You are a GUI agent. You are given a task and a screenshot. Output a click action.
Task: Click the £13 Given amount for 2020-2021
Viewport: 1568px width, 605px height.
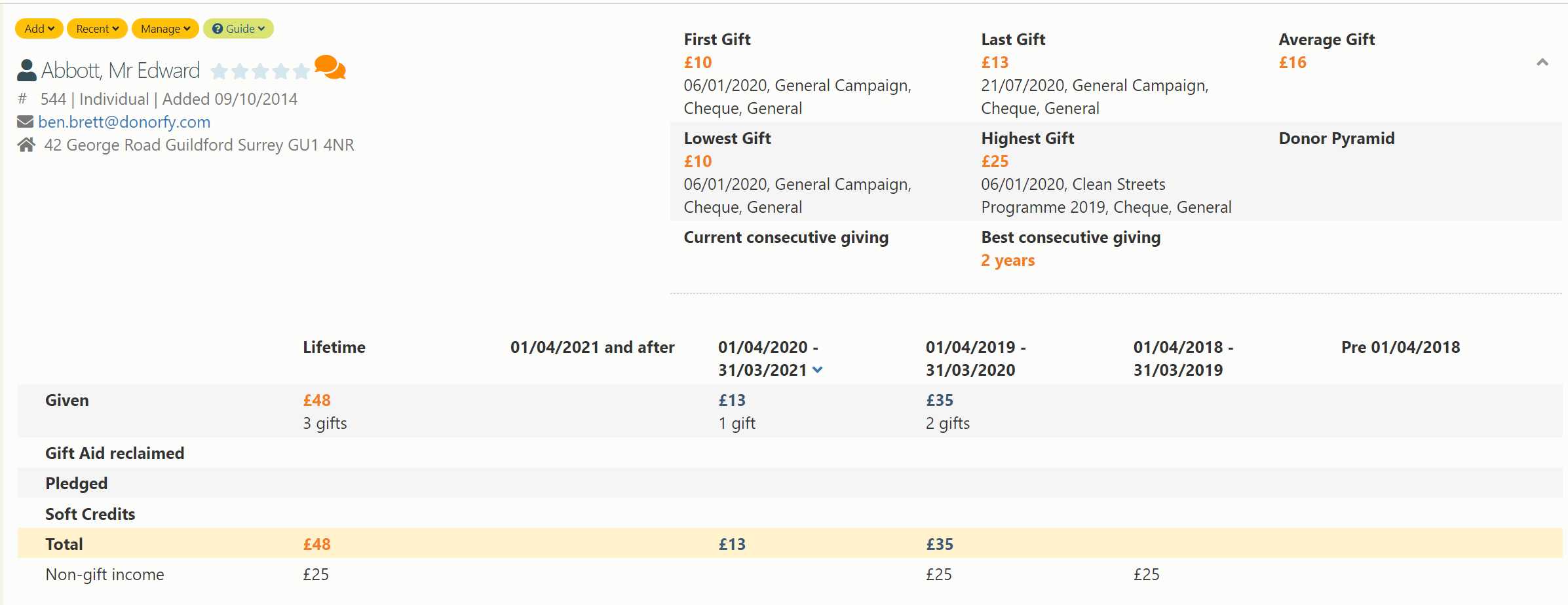pyautogui.click(x=732, y=400)
